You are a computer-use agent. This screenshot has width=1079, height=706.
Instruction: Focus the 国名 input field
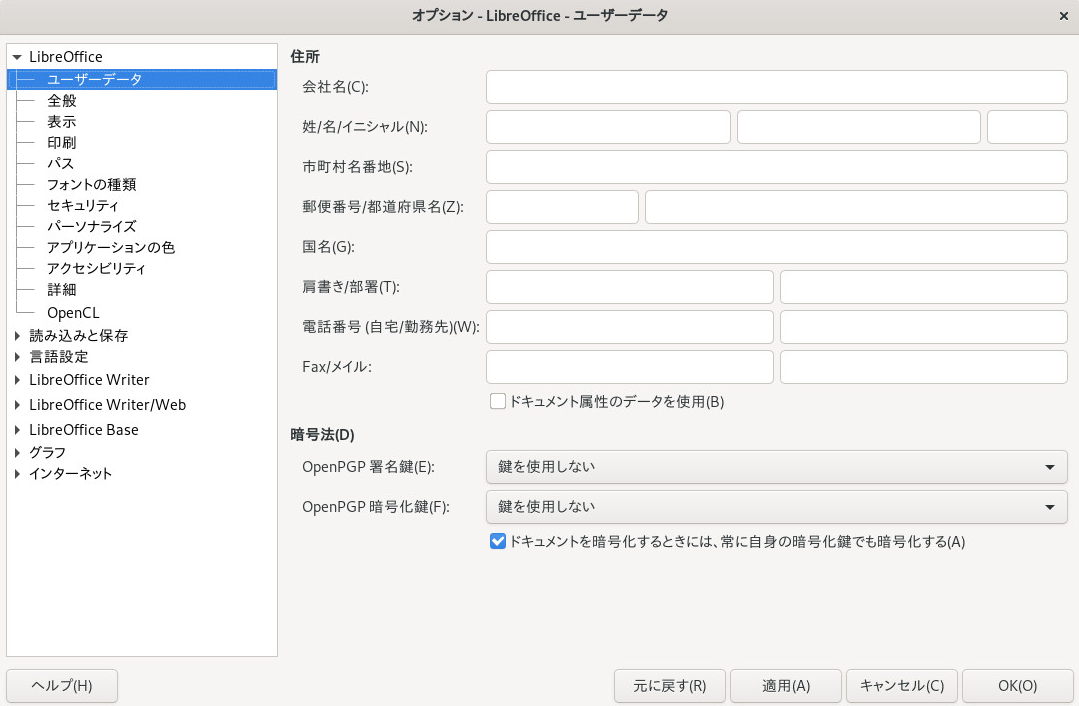[776, 247]
